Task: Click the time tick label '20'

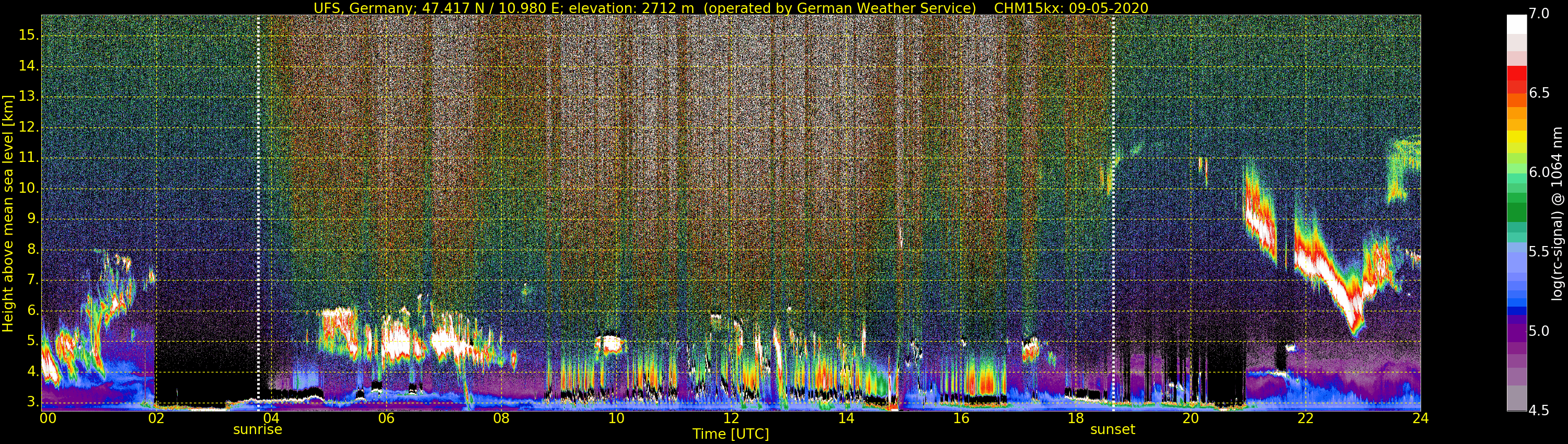Action: pos(1191,418)
